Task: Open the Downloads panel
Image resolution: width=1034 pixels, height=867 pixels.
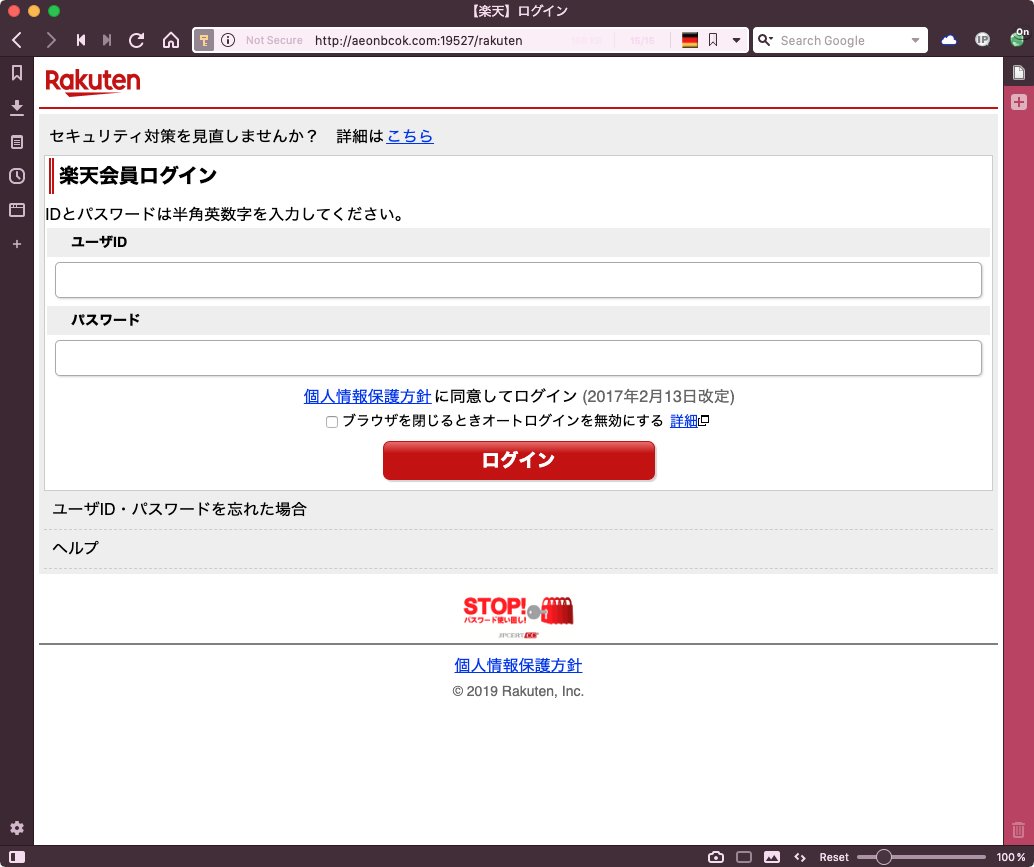Action: coord(17,107)
